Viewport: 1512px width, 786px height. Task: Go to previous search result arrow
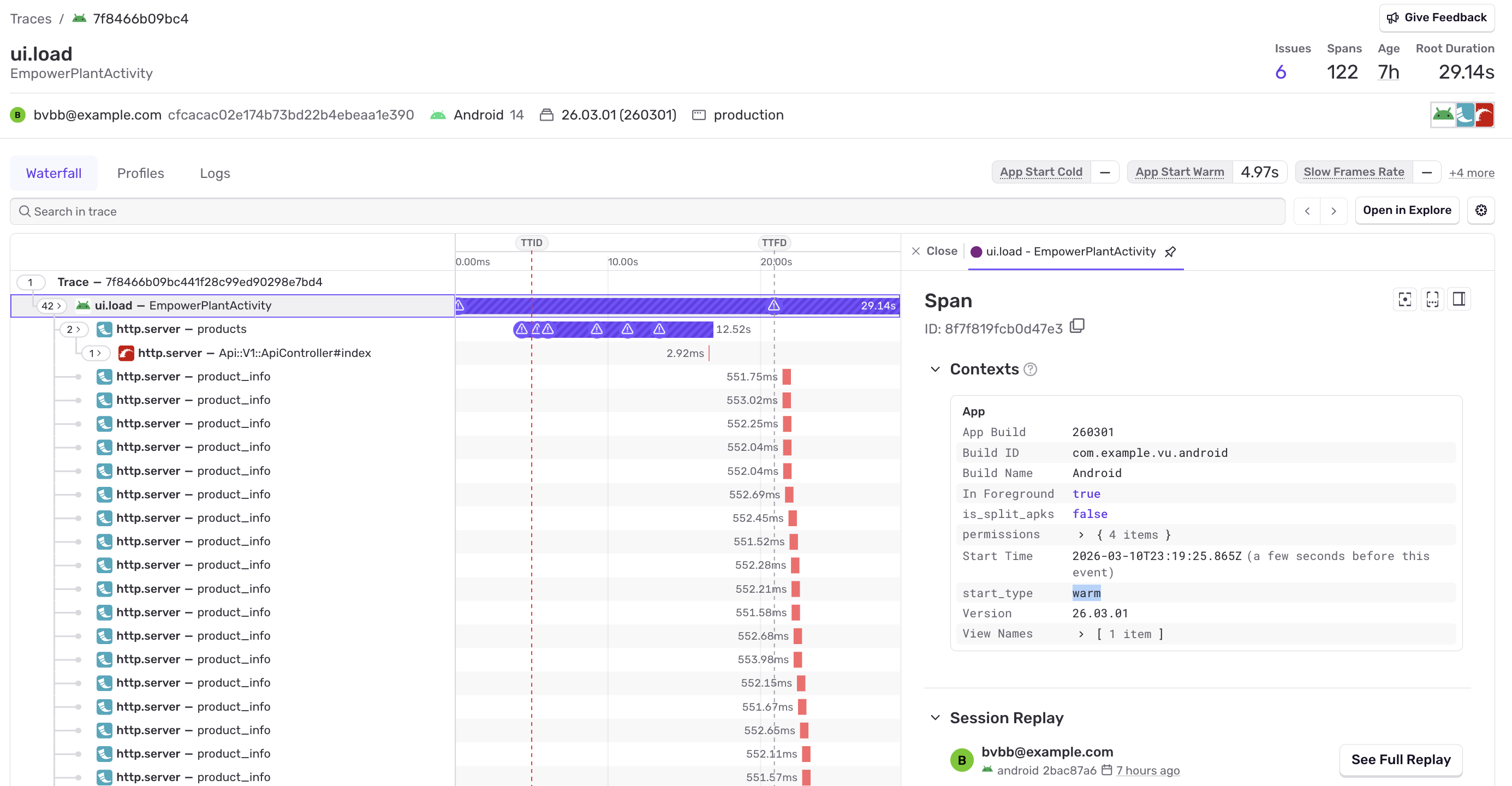point(1307,211)
